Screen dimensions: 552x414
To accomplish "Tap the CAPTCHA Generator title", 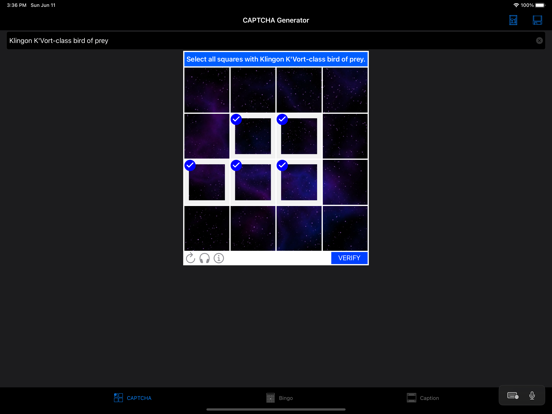I will click(x=276, y=20).
